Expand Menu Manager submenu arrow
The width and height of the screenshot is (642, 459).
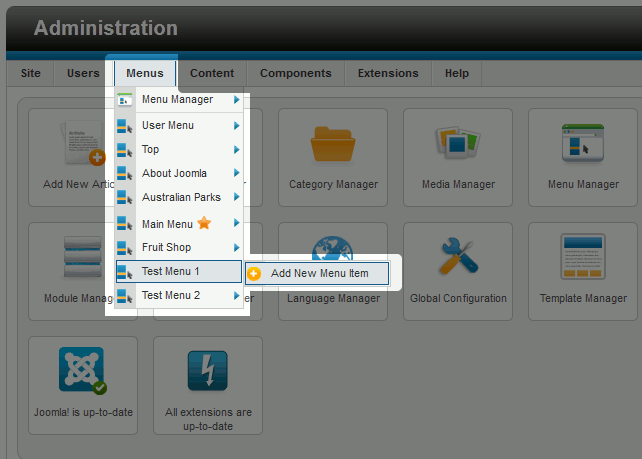[236, 99]
